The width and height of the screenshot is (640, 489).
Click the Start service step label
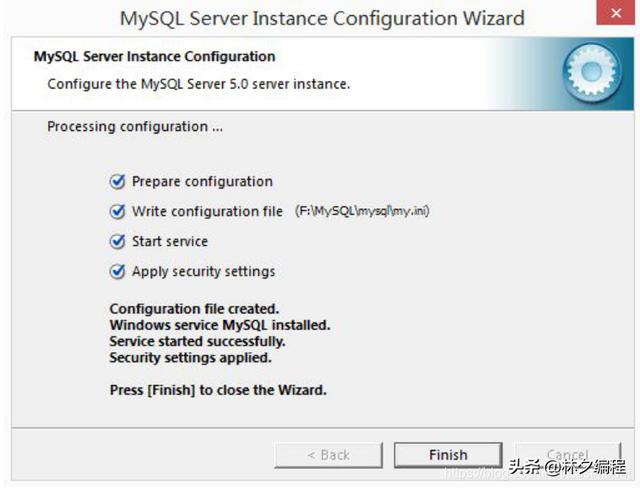click(x=170, y=242)
